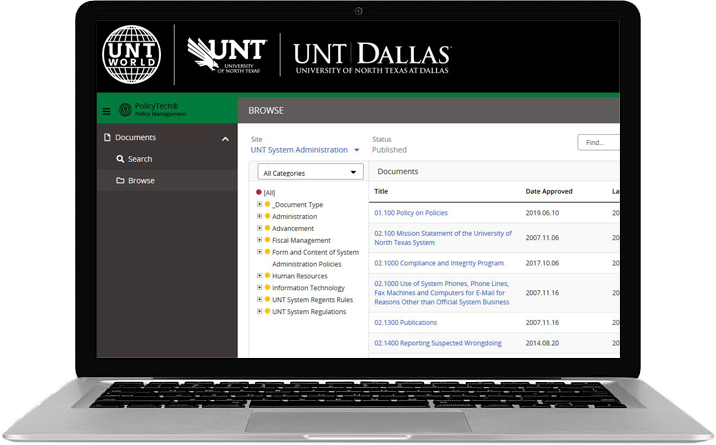716x445 pixels.
Task: Open 02.1400 Reporting Suspected Wrongdoing
Action: pyautogui.click(x=438, y=343)
